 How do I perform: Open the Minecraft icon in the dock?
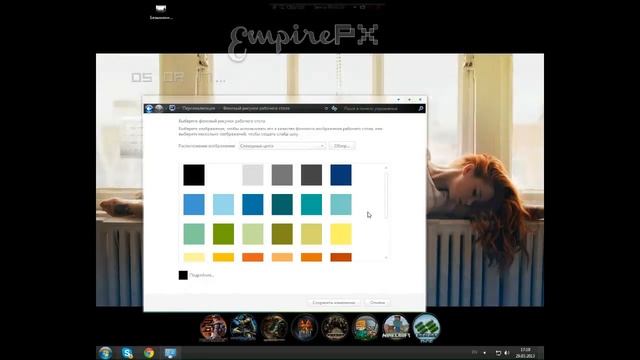[396, 327]
